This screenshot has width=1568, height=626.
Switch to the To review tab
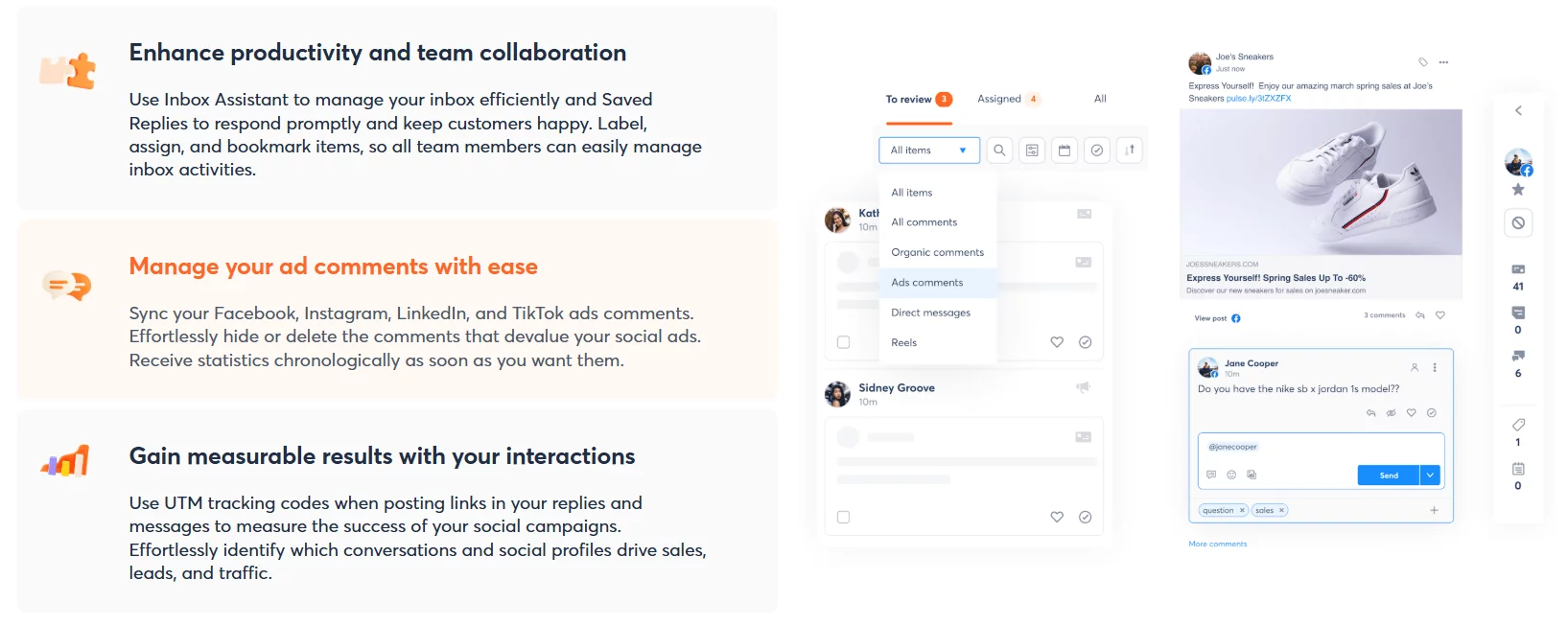coord(918,99)
